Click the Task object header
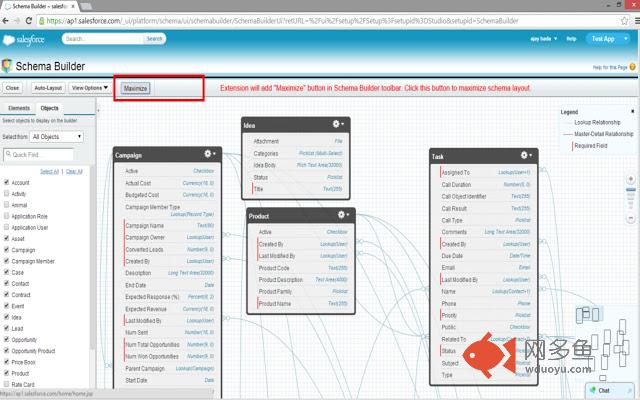640x400 pixels. (484, 156)
